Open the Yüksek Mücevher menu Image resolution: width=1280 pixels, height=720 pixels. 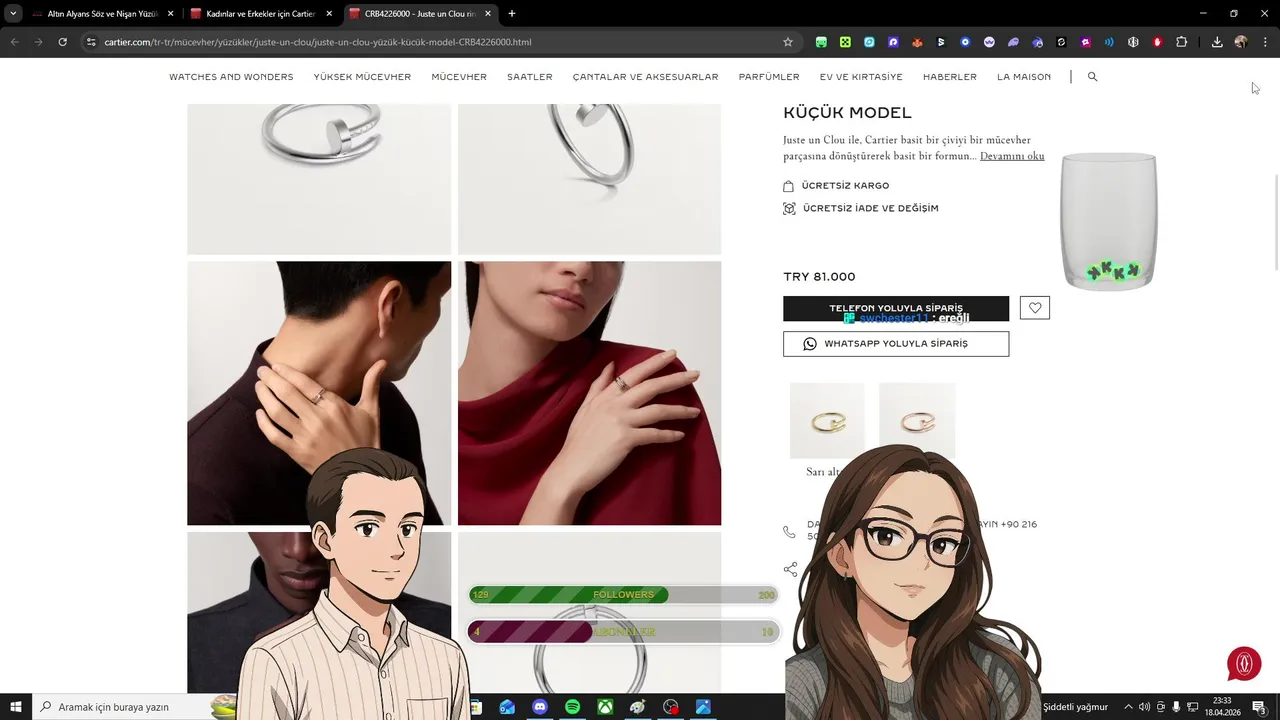pyautogui.click(x=362, y=77)
